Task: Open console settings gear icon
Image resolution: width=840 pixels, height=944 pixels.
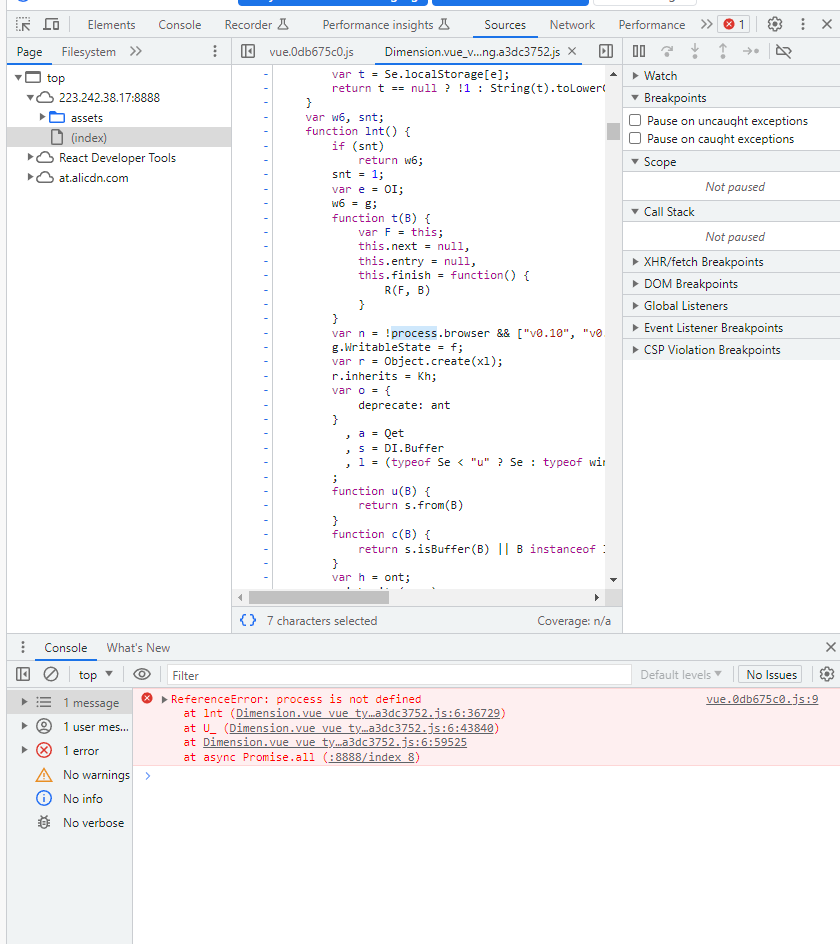Action: [x=827, y=674]
